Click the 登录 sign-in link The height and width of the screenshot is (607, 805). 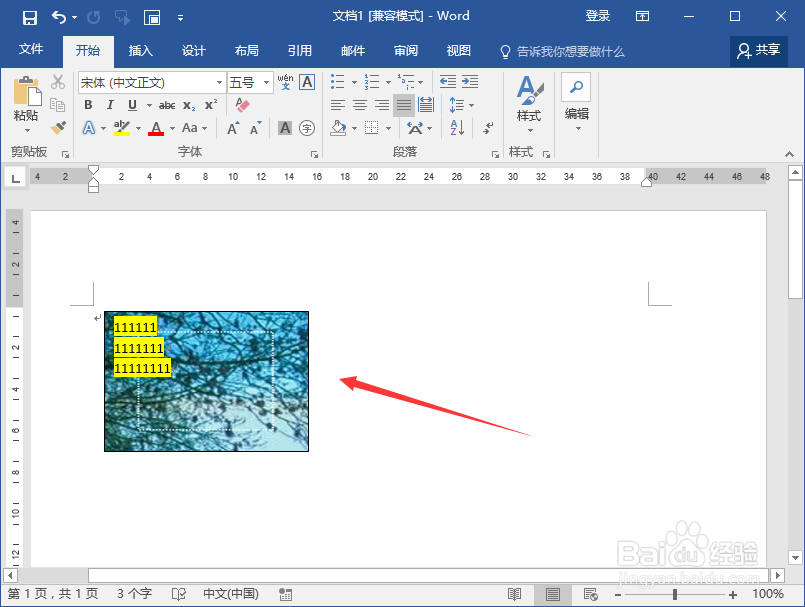tap(597, 15)
